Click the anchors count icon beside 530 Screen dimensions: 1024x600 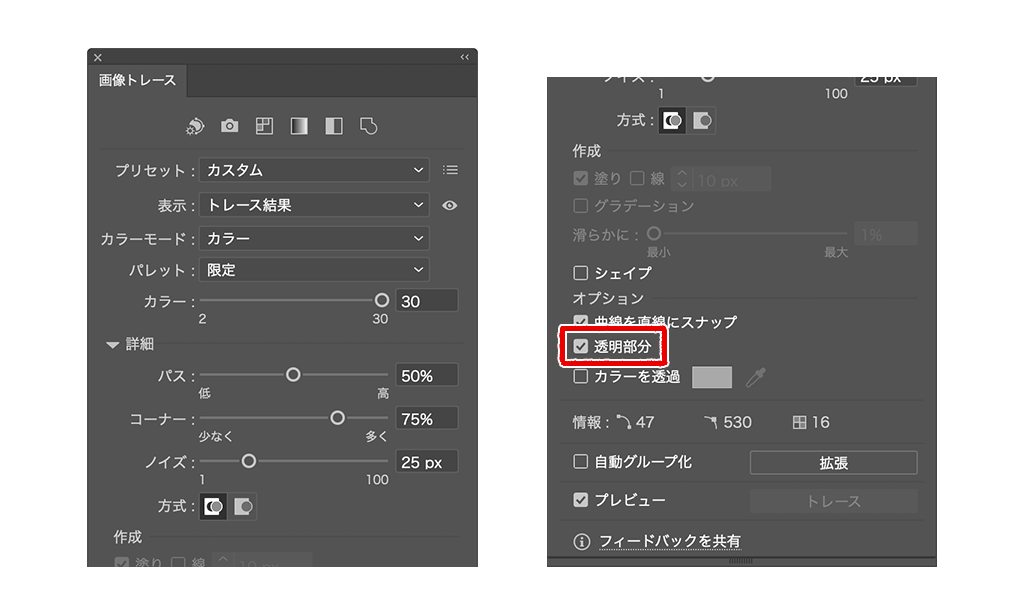click(x=711, y=422)
